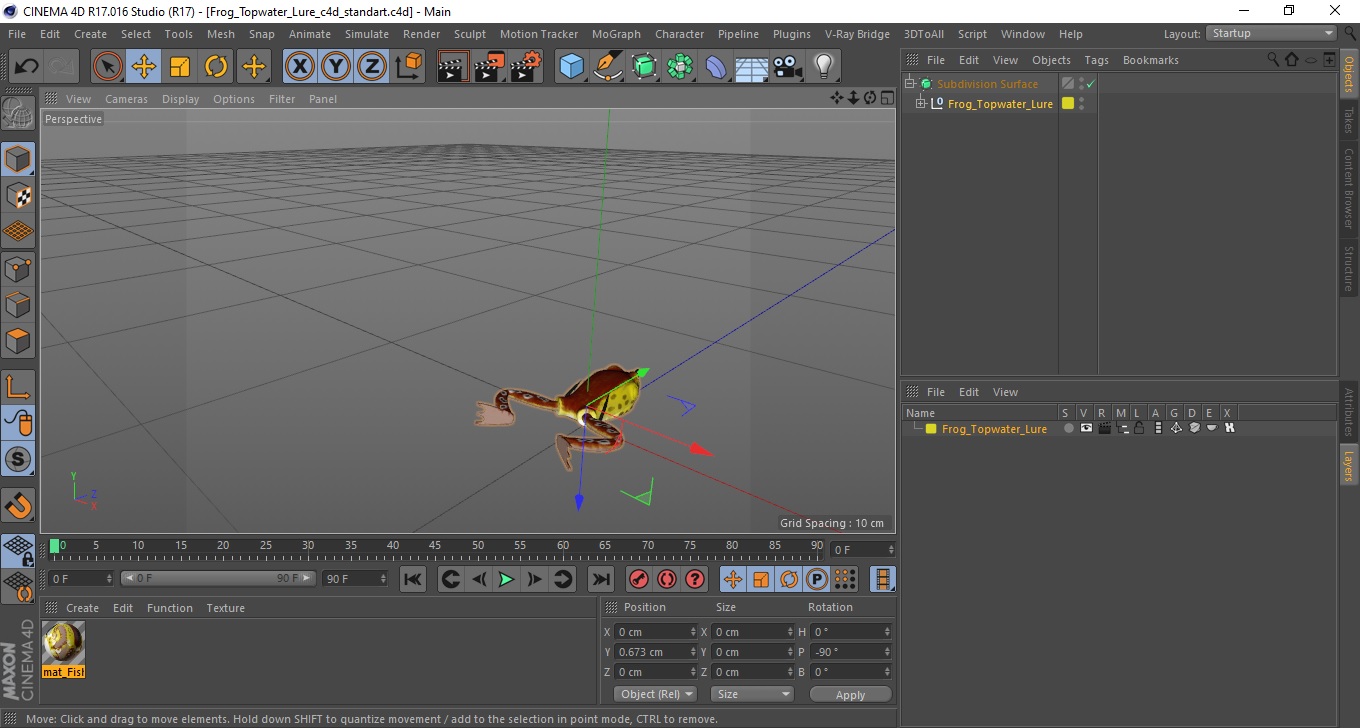
Task: Switch to the Content Browser tab
Action: [1349, 188]
